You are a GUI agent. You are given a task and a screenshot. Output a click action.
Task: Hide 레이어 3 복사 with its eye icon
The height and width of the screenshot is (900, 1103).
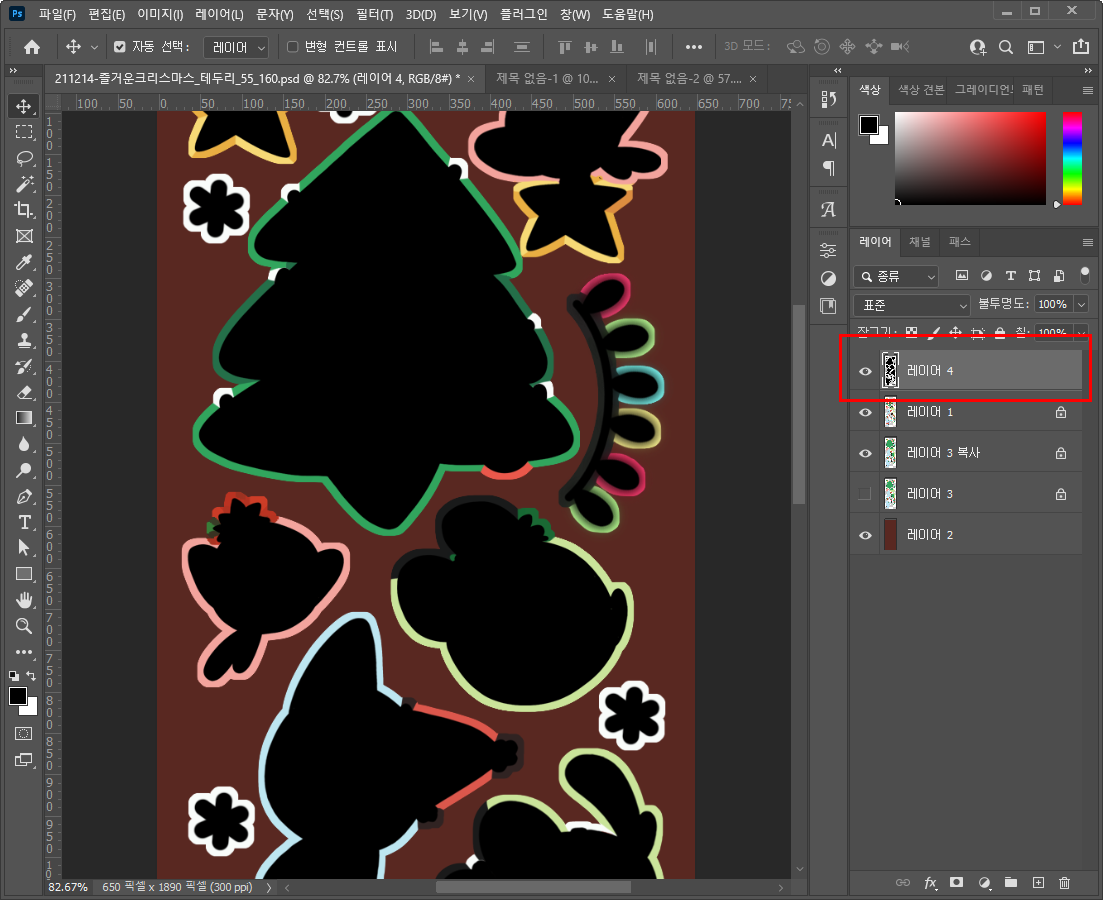865,453
